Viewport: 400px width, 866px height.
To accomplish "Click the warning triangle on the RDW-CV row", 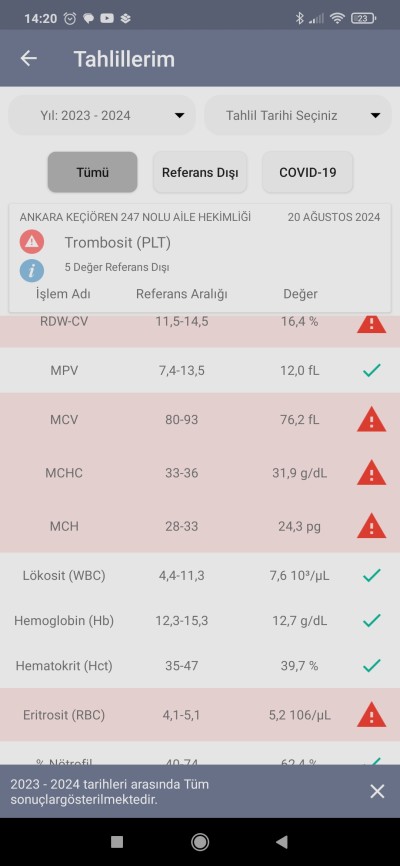I will point(371,324).
